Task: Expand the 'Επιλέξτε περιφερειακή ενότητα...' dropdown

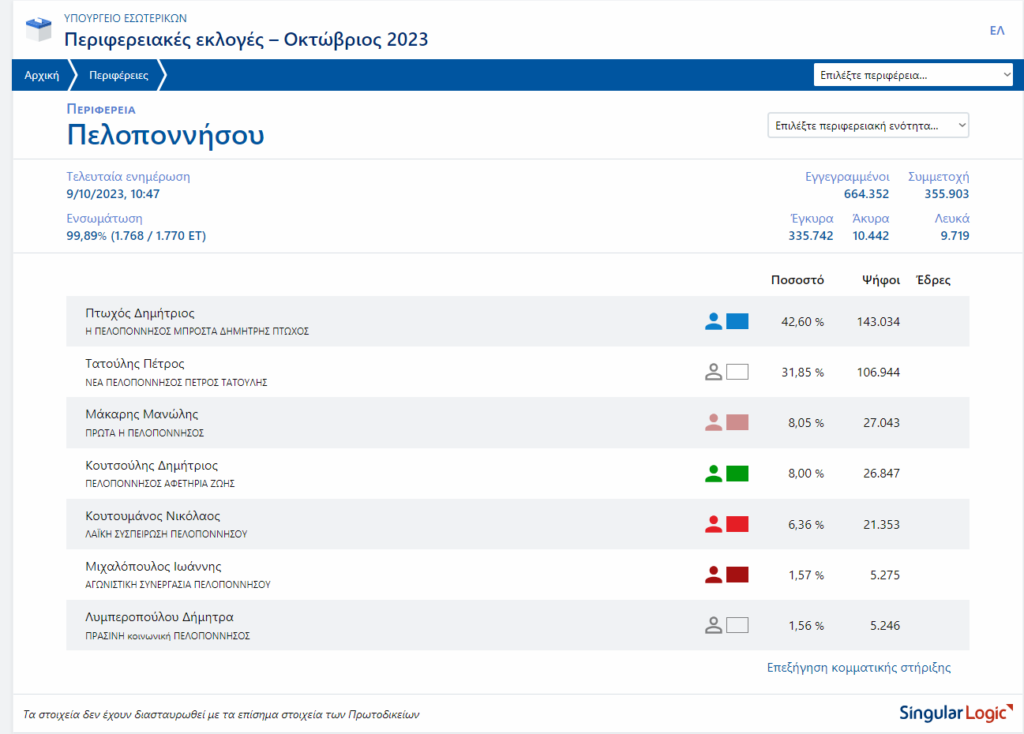Action: [x=868, y=126]
